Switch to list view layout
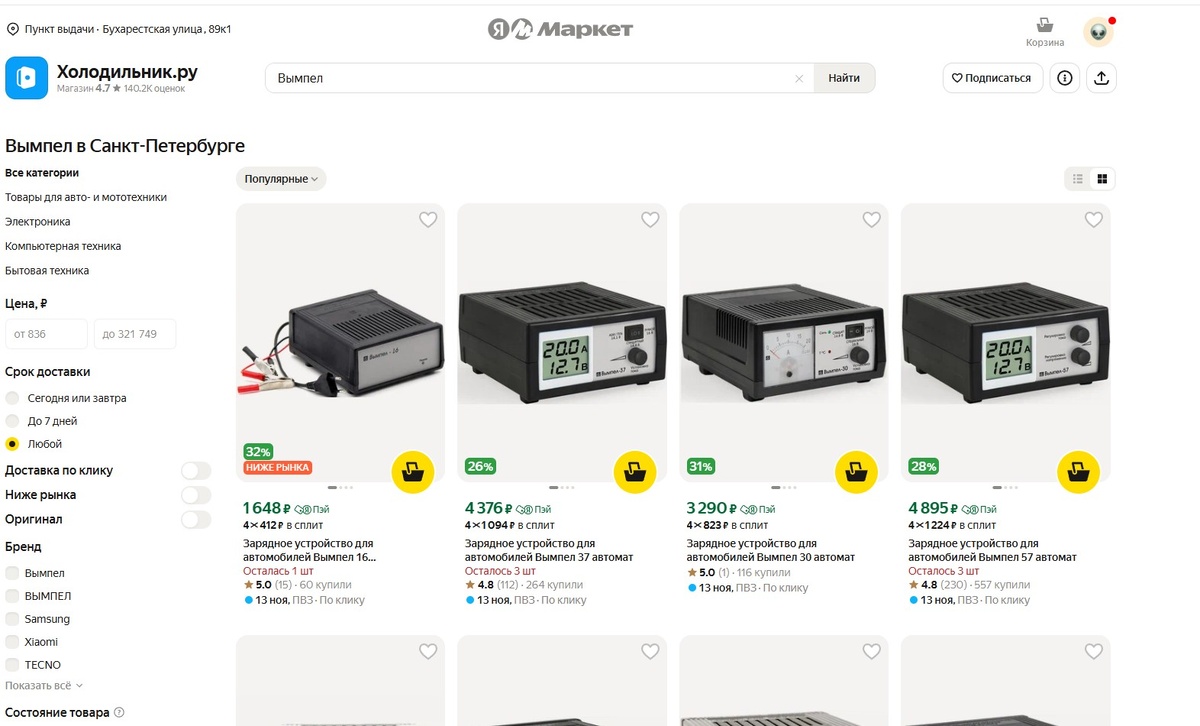The width and height of the screenshot is (1200, 726). coord(1078,179)
